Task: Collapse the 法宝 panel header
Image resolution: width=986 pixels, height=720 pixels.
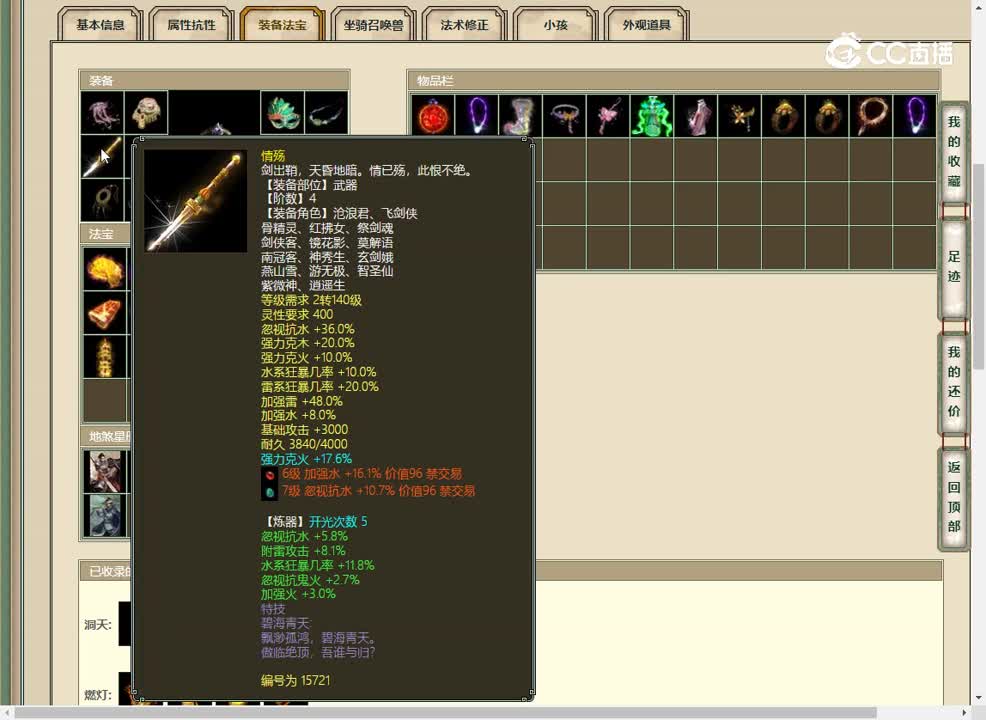Action: (104, 233)
